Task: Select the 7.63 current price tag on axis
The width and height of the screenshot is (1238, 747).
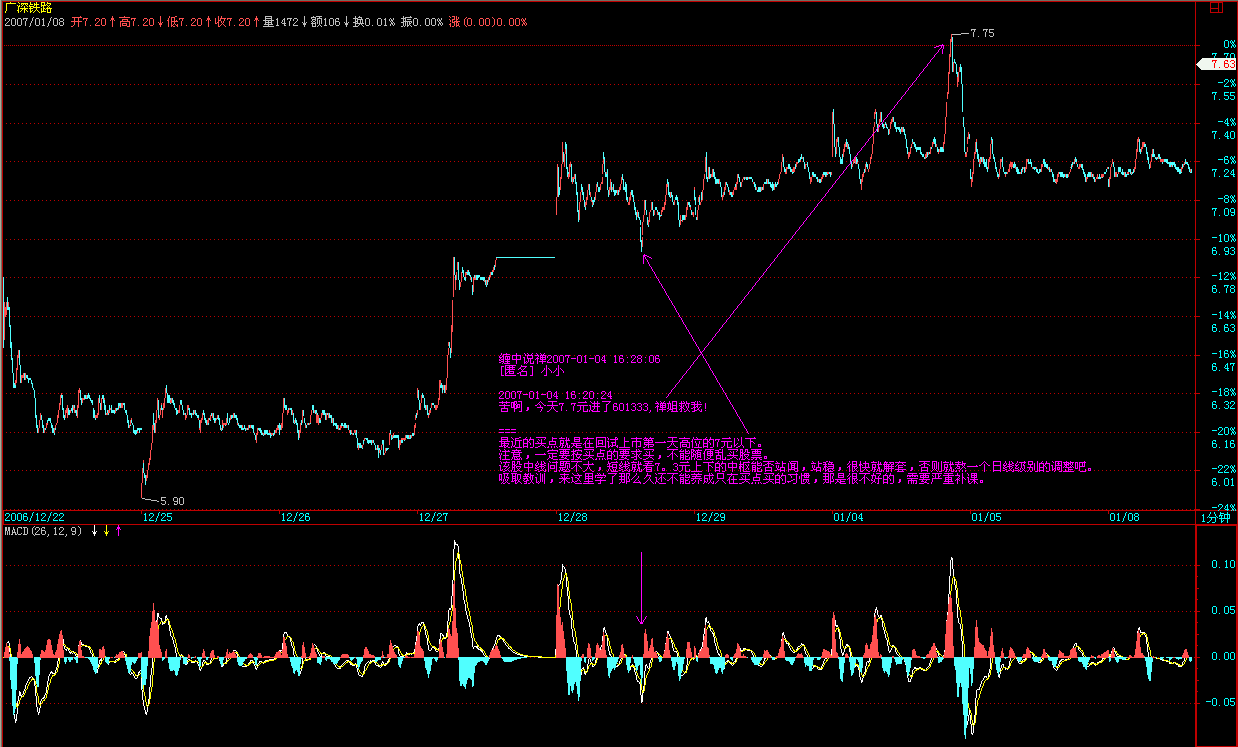Action: [1220, 64]
